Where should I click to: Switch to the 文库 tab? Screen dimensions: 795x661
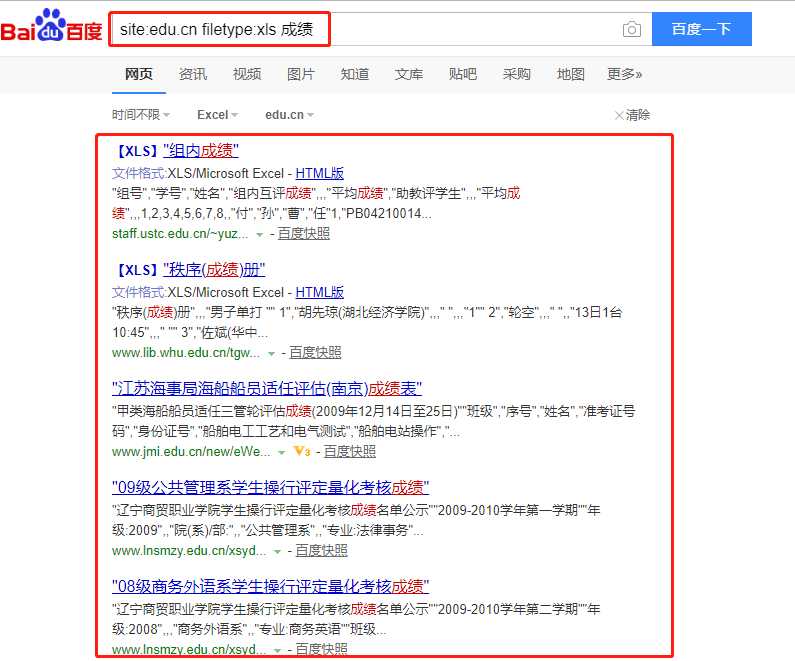[x=409, y=75]
